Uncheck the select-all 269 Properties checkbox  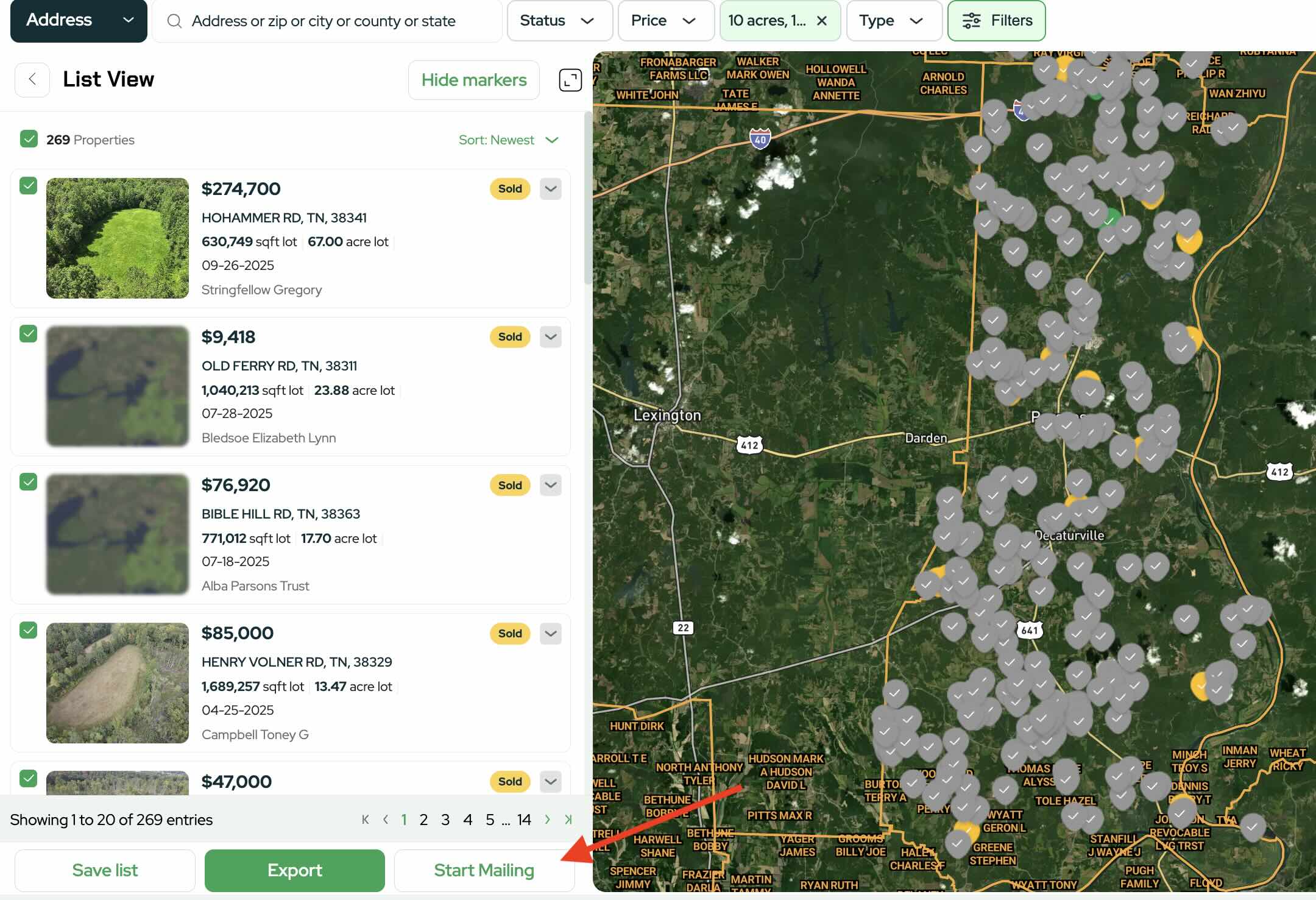point(29,139)
